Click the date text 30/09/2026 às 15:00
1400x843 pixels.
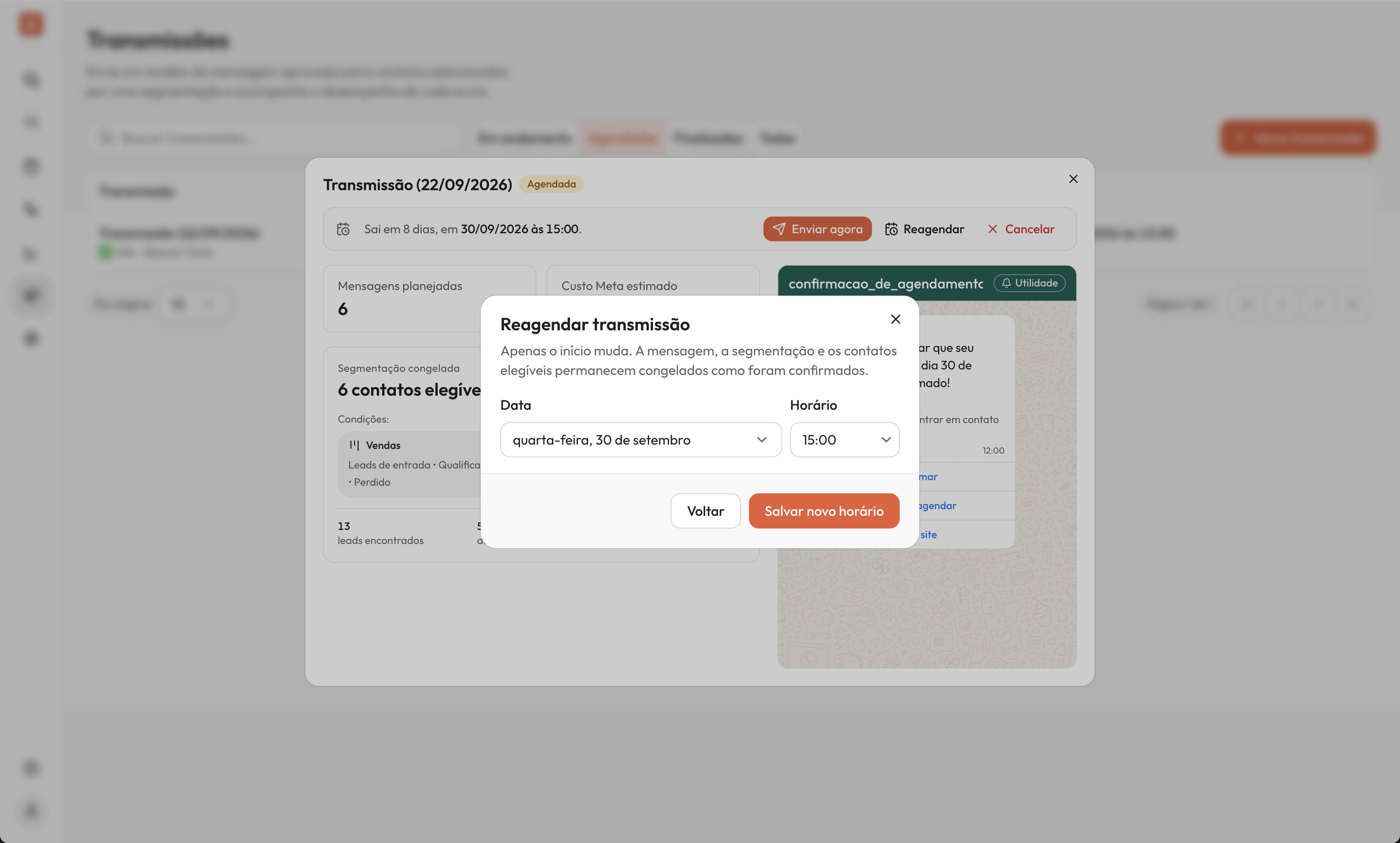520,229
